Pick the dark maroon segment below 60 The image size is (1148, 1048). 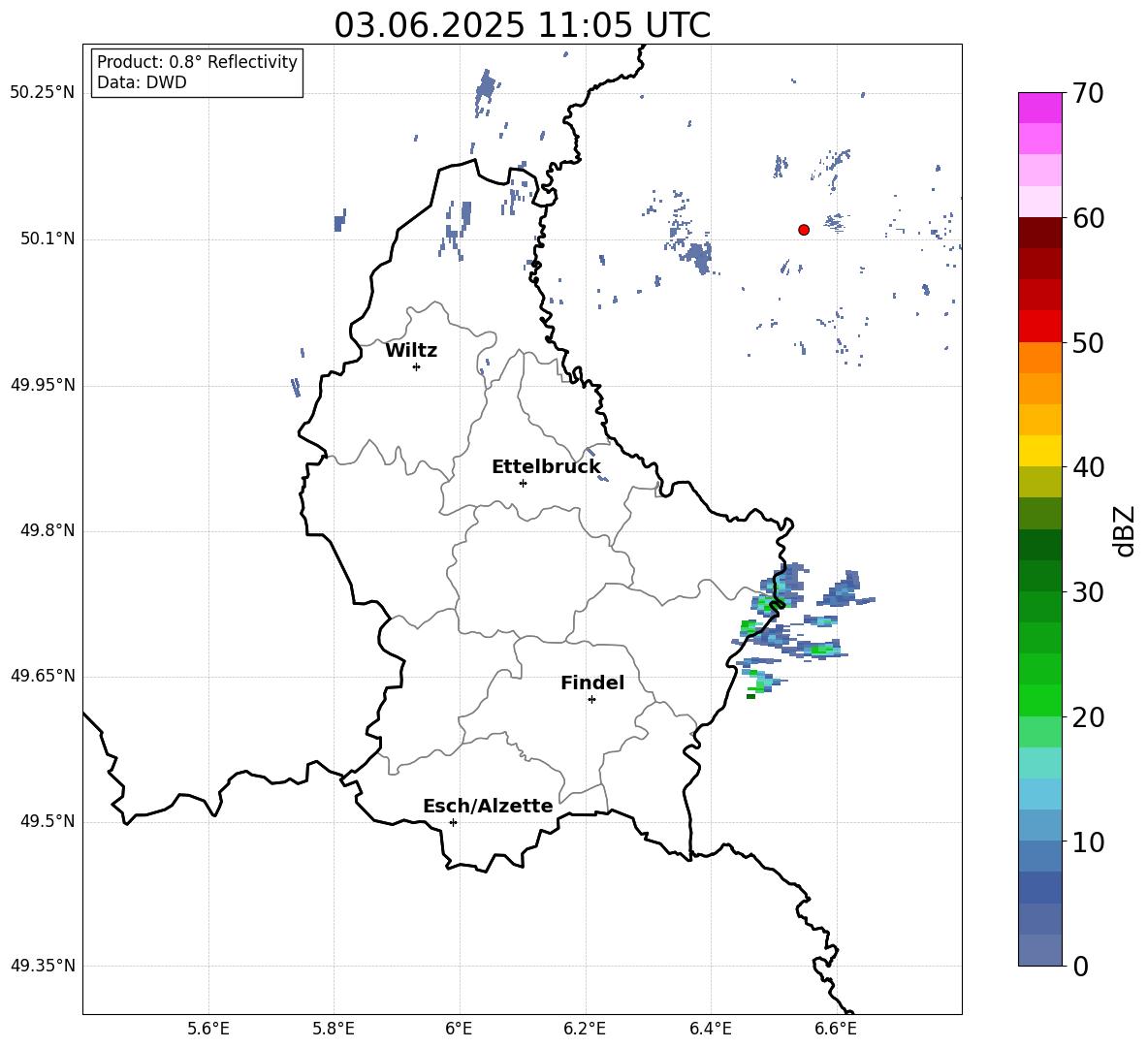point(1039,233)
